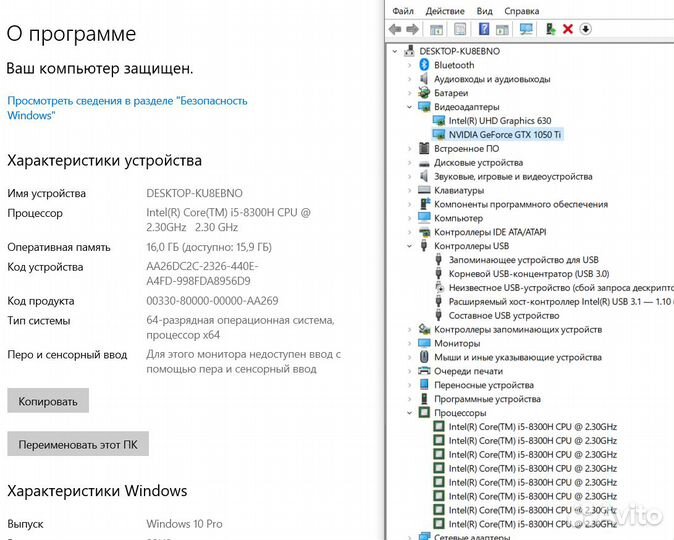Select NVIDIA GeForce GTX 1050 Ti device

(x=505, y=134)
